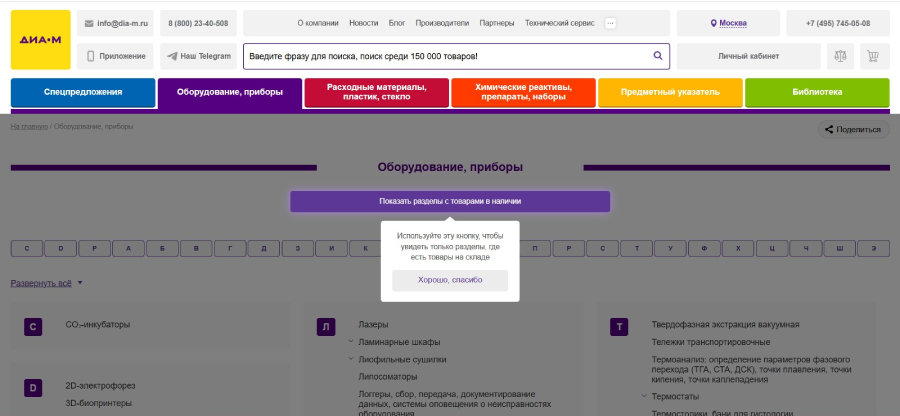Viewport: 900px width, 416px height.
Task: Click the DIA-M yellow logo
Action: (41, 40)
